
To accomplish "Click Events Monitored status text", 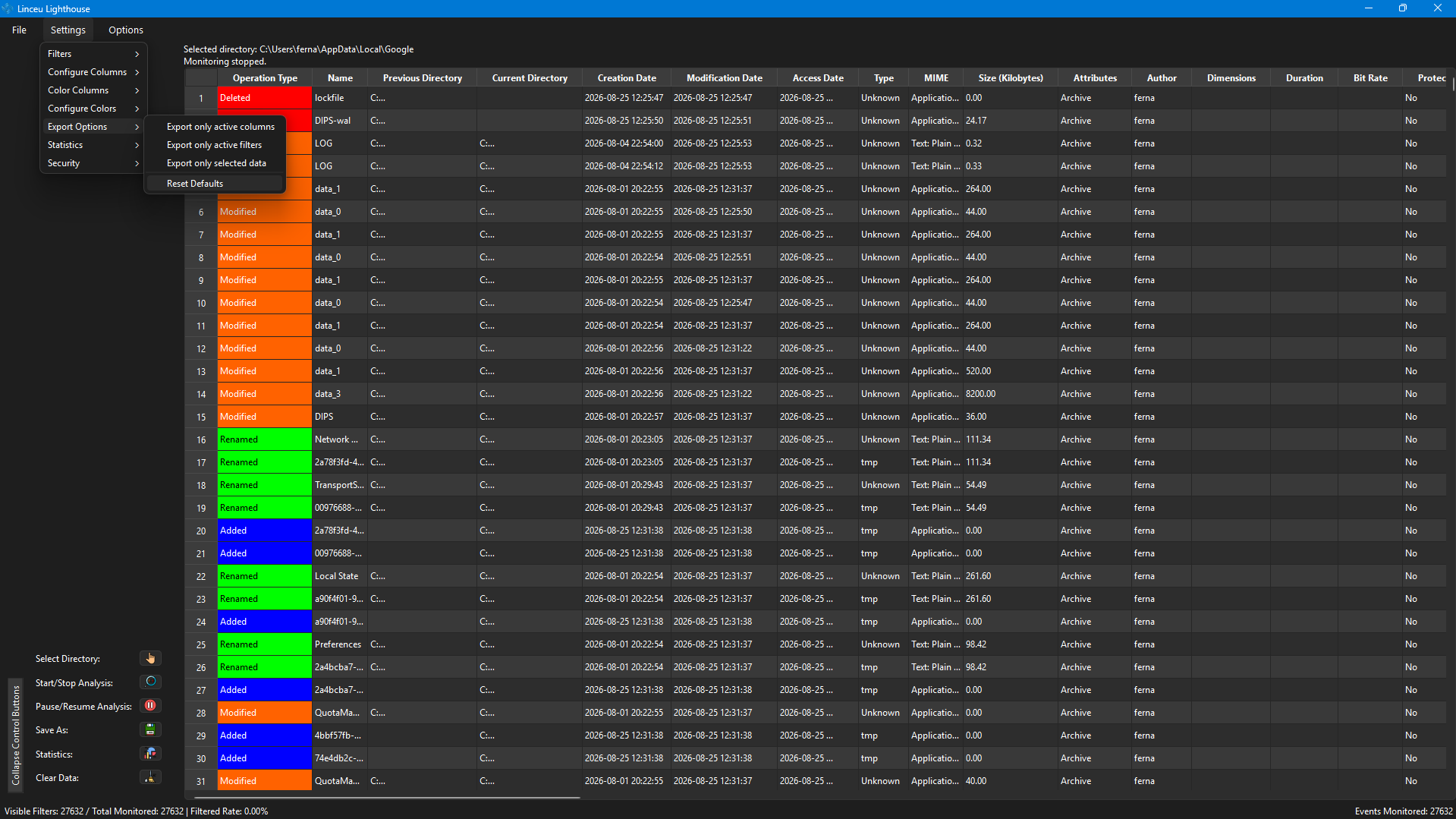I will point(1404,811).
